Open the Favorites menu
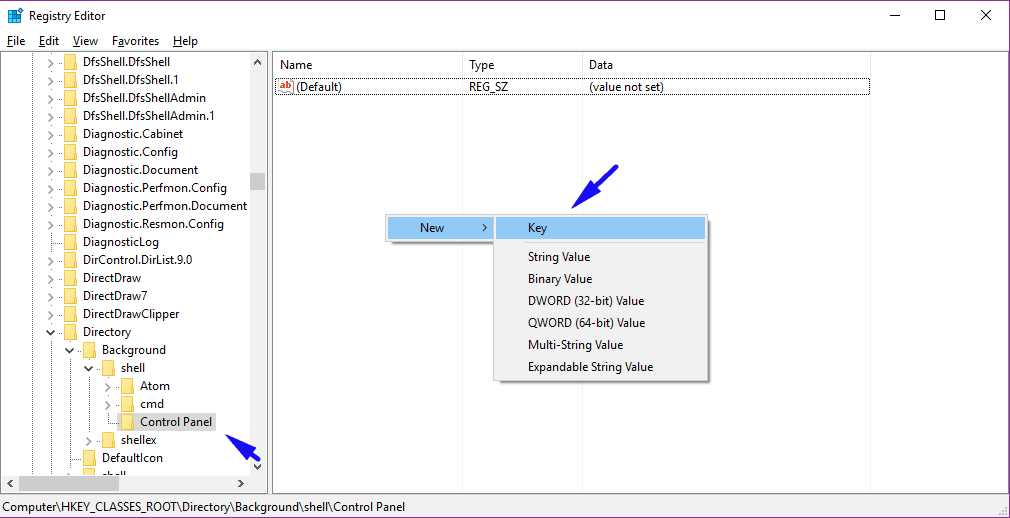Viewport: 1010px width, 518px height. coord(135,41)
